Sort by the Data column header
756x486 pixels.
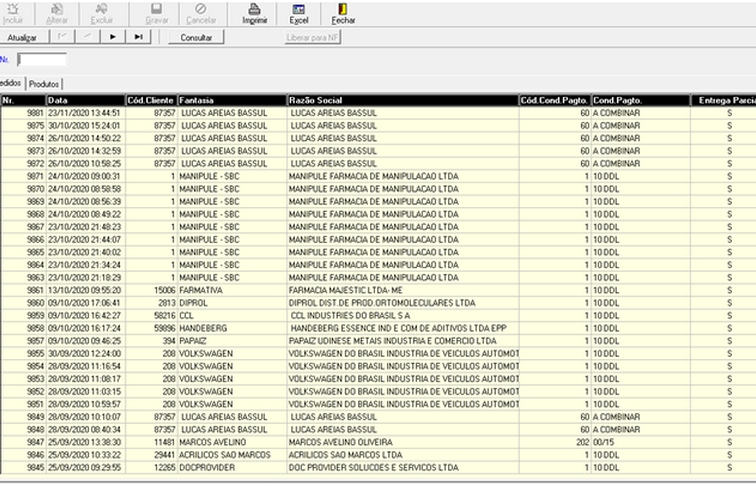coord(85,100)
